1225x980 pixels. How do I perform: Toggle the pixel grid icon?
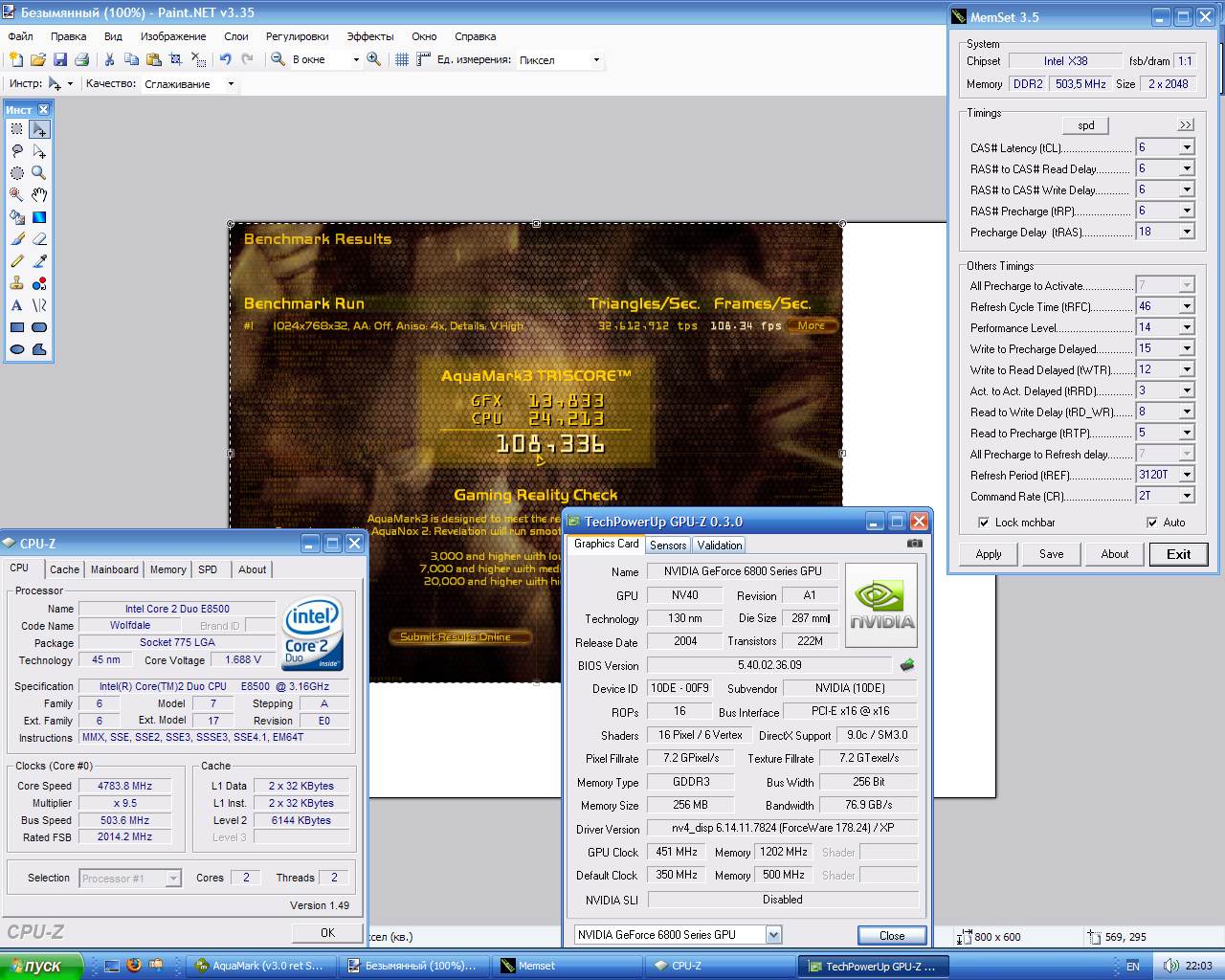(402, 59)
